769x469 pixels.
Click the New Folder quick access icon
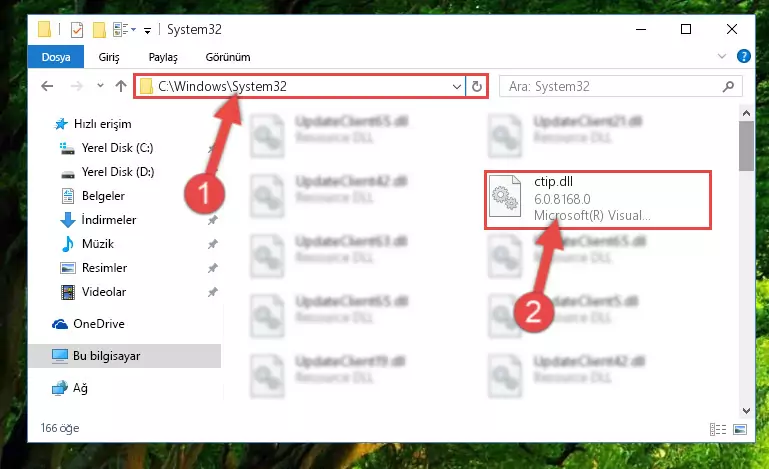[100, 30]
